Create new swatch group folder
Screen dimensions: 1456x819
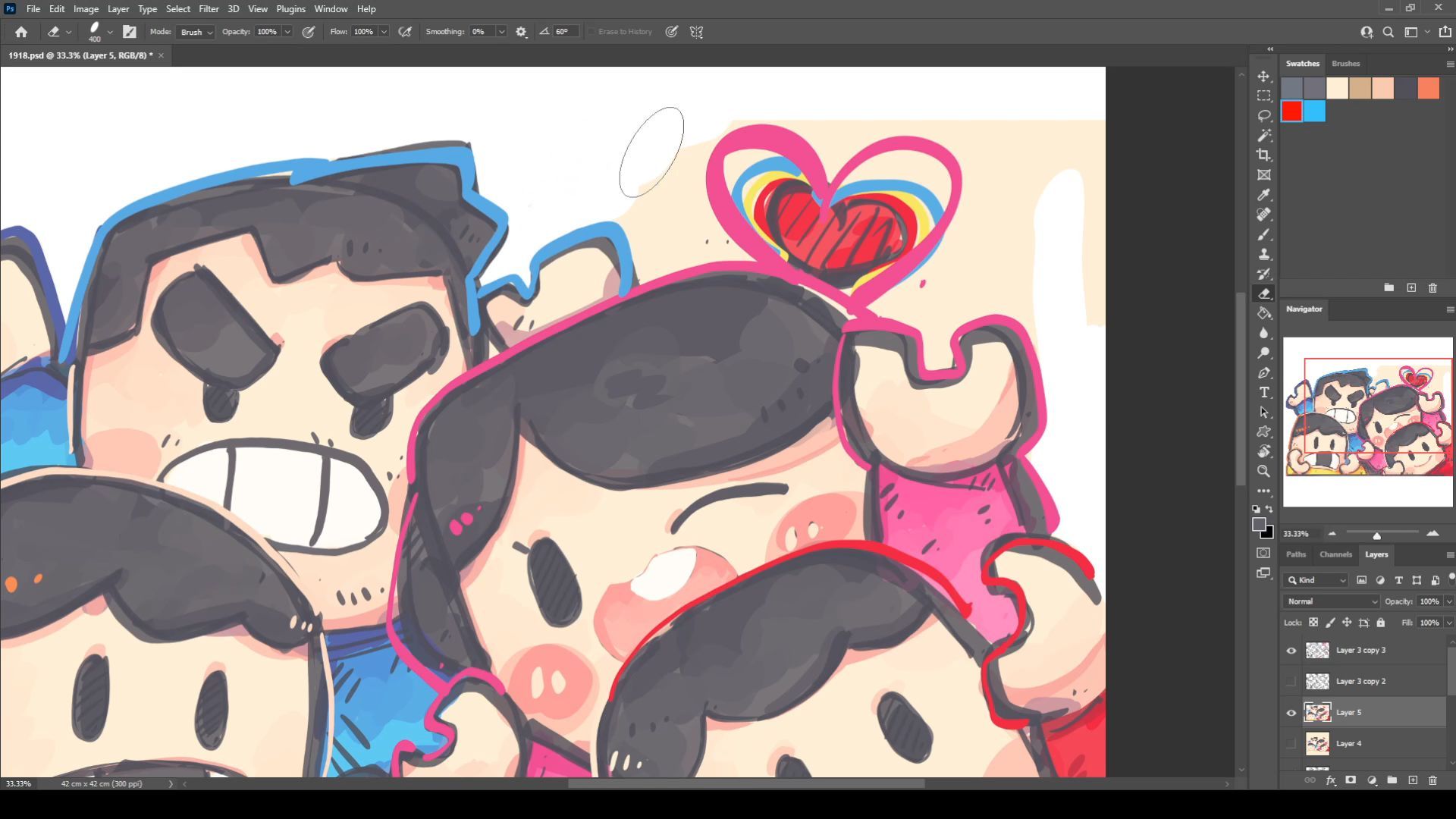tap(1389, 288)
